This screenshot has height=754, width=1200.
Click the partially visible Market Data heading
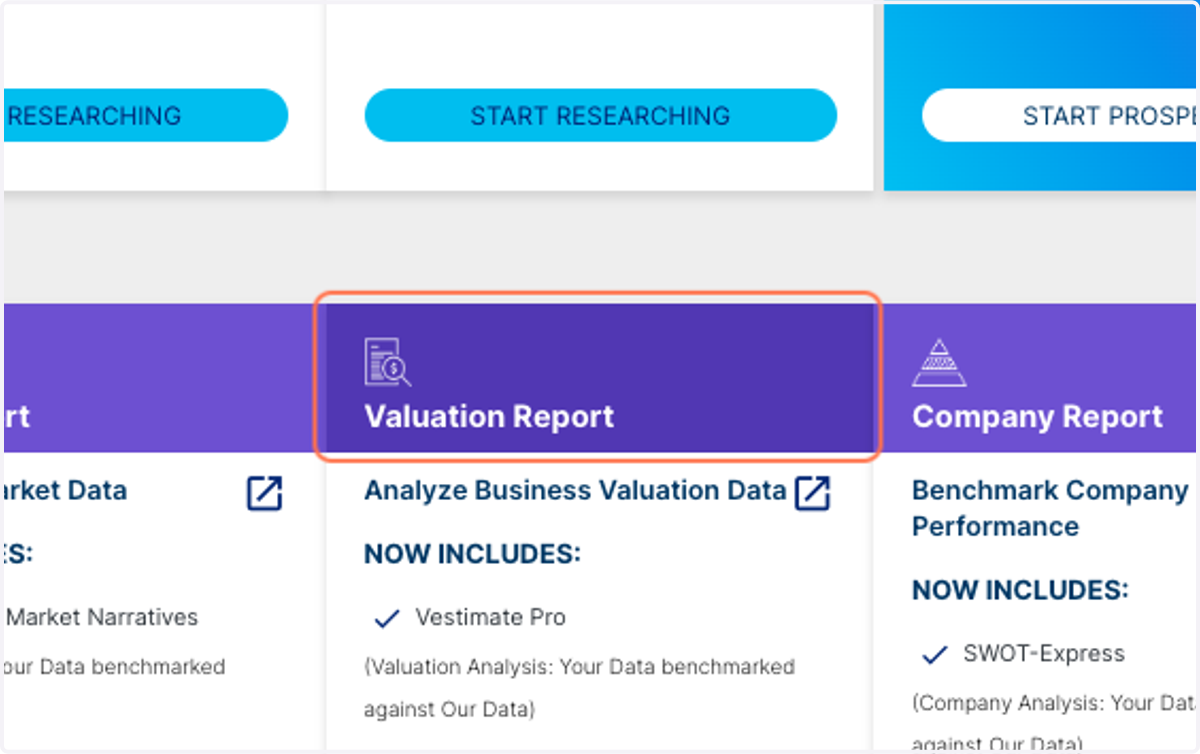click(x=66, y=491)
